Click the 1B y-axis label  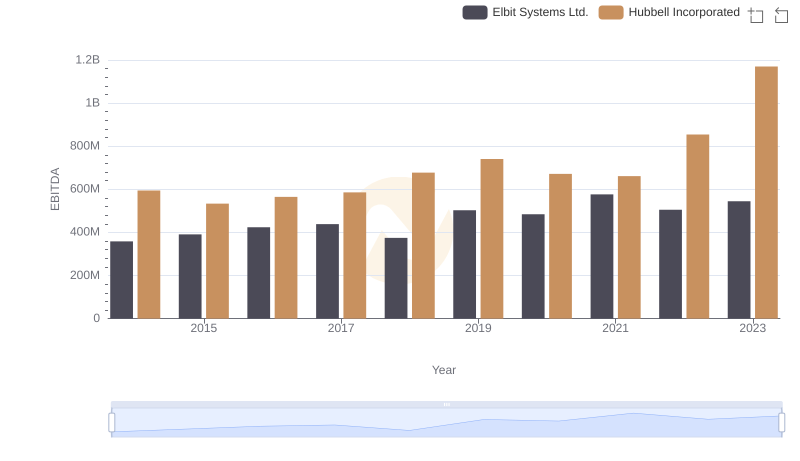pyautogui.click(x=92, y=103)
